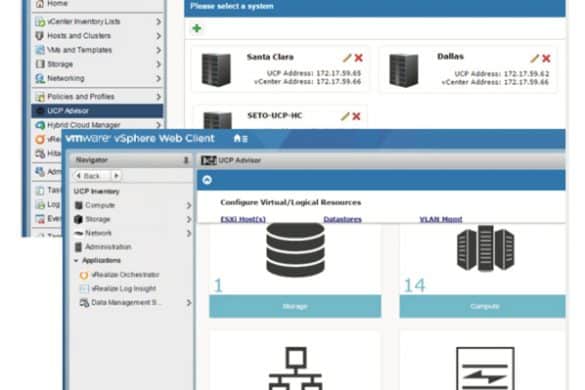585x390 pixels.
Task: Open vRealize Log Insight
Action: click(x=124, y=289)
